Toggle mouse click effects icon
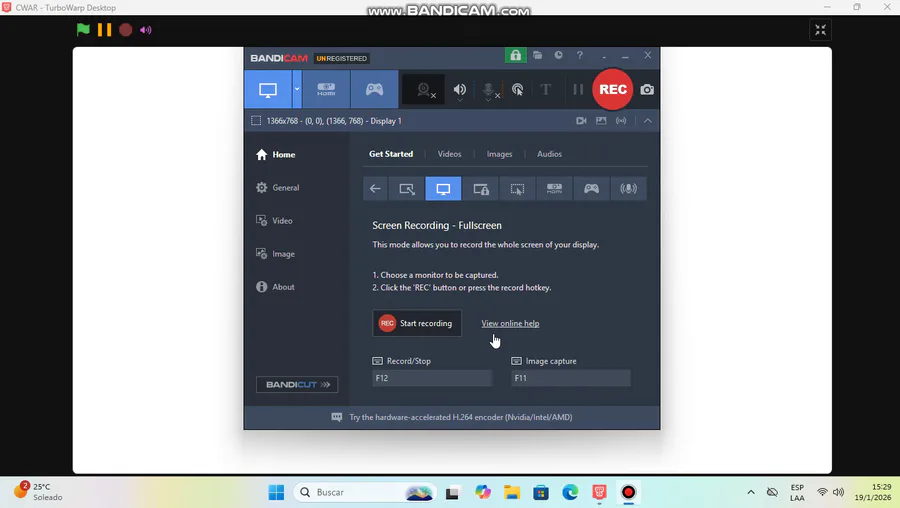Viewport: 900px width, 508px height. pos(518,90)
